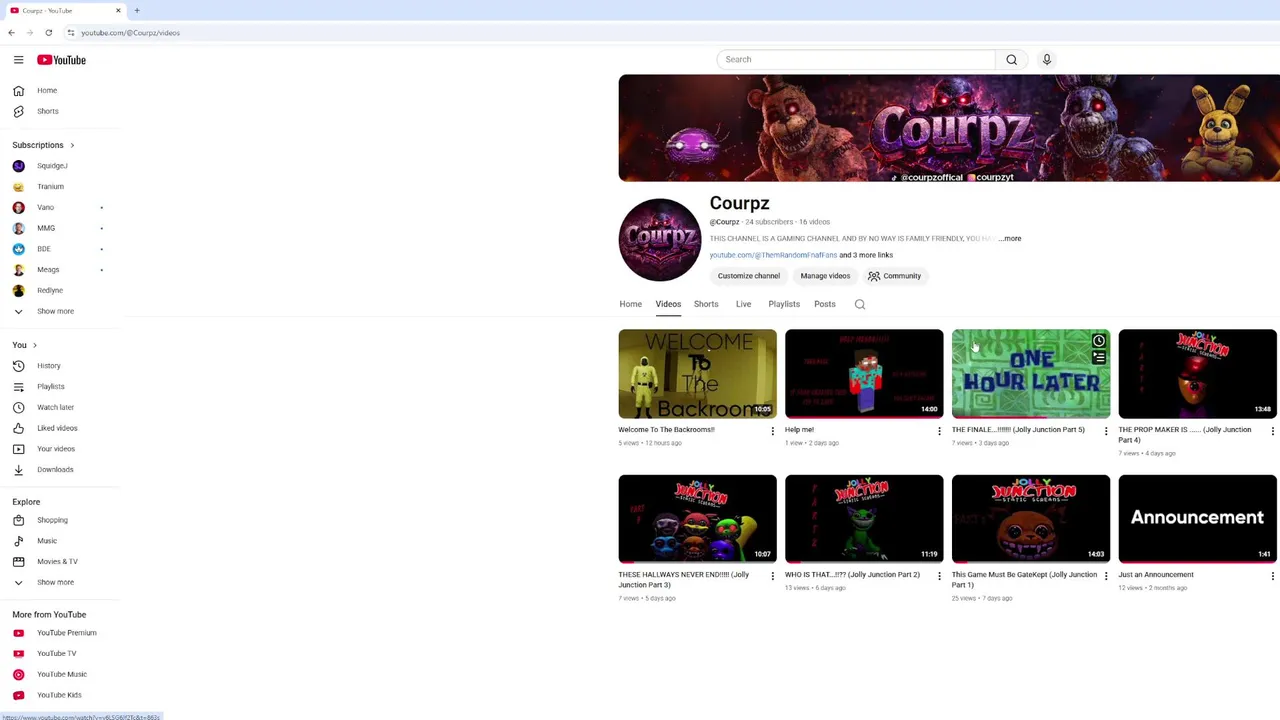Open the ThemRandomFnafFans channel link
1280x720 pixels.
click(x=773, y=255)
